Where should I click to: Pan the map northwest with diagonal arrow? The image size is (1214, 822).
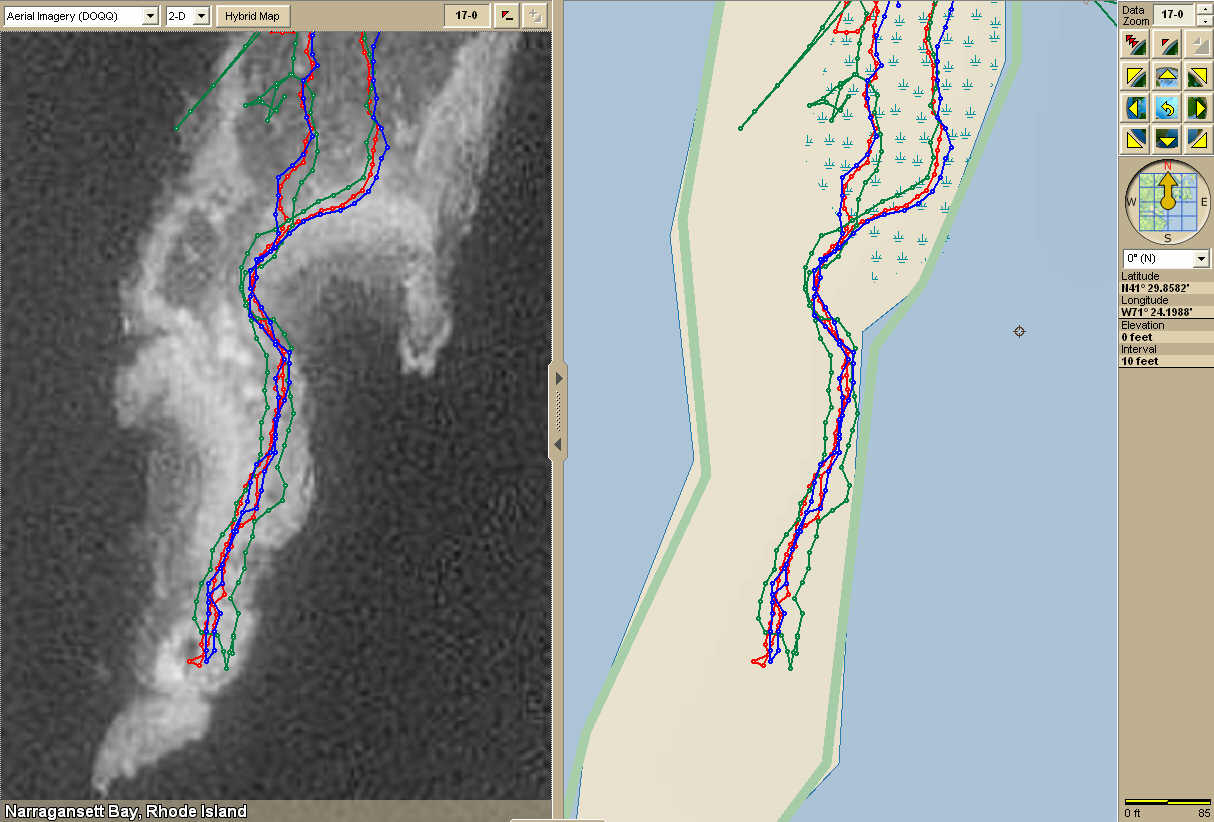[1135, 76]
